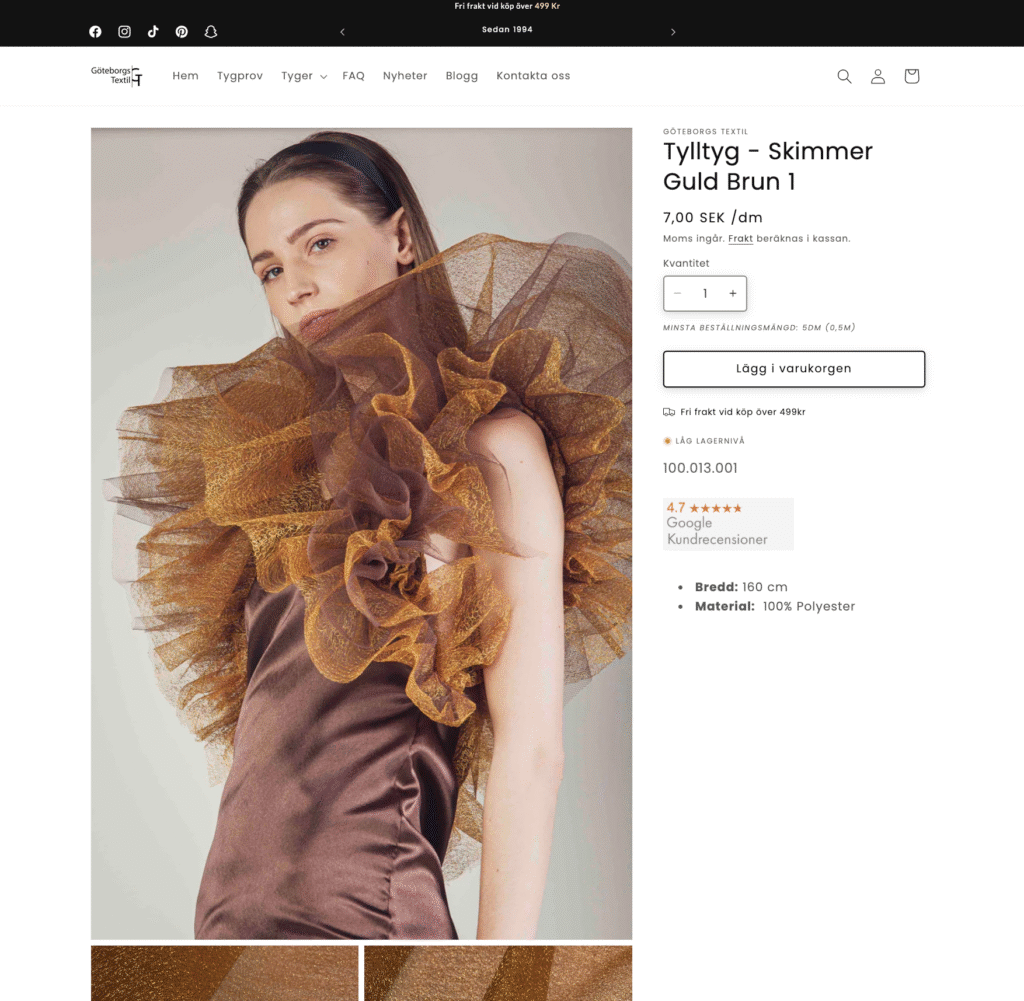Open the account login icon
Screen dimensions: 1024x1001
tap(878, 76)
